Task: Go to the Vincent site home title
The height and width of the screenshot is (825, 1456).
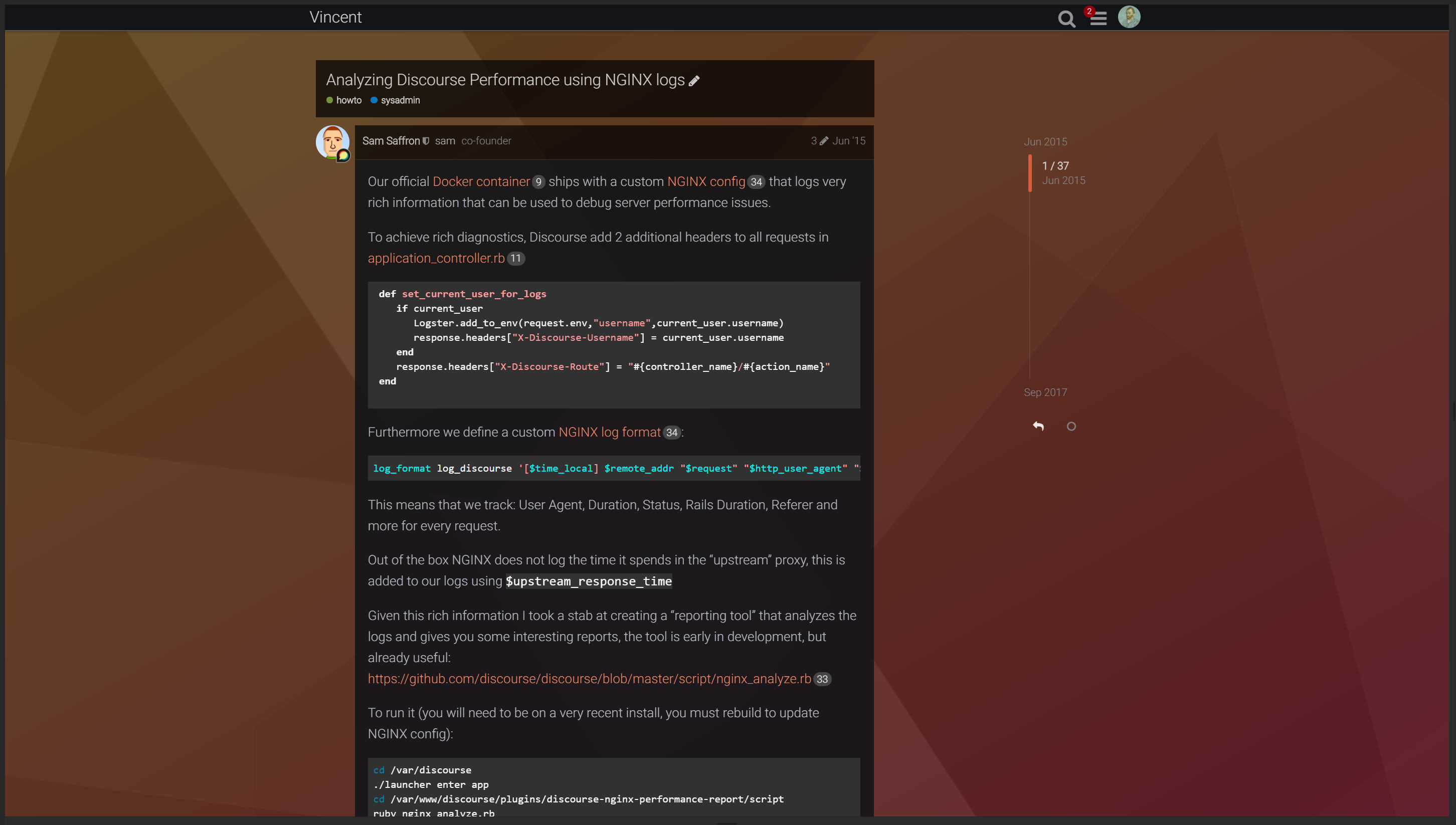Action: (x=335, y=17)
